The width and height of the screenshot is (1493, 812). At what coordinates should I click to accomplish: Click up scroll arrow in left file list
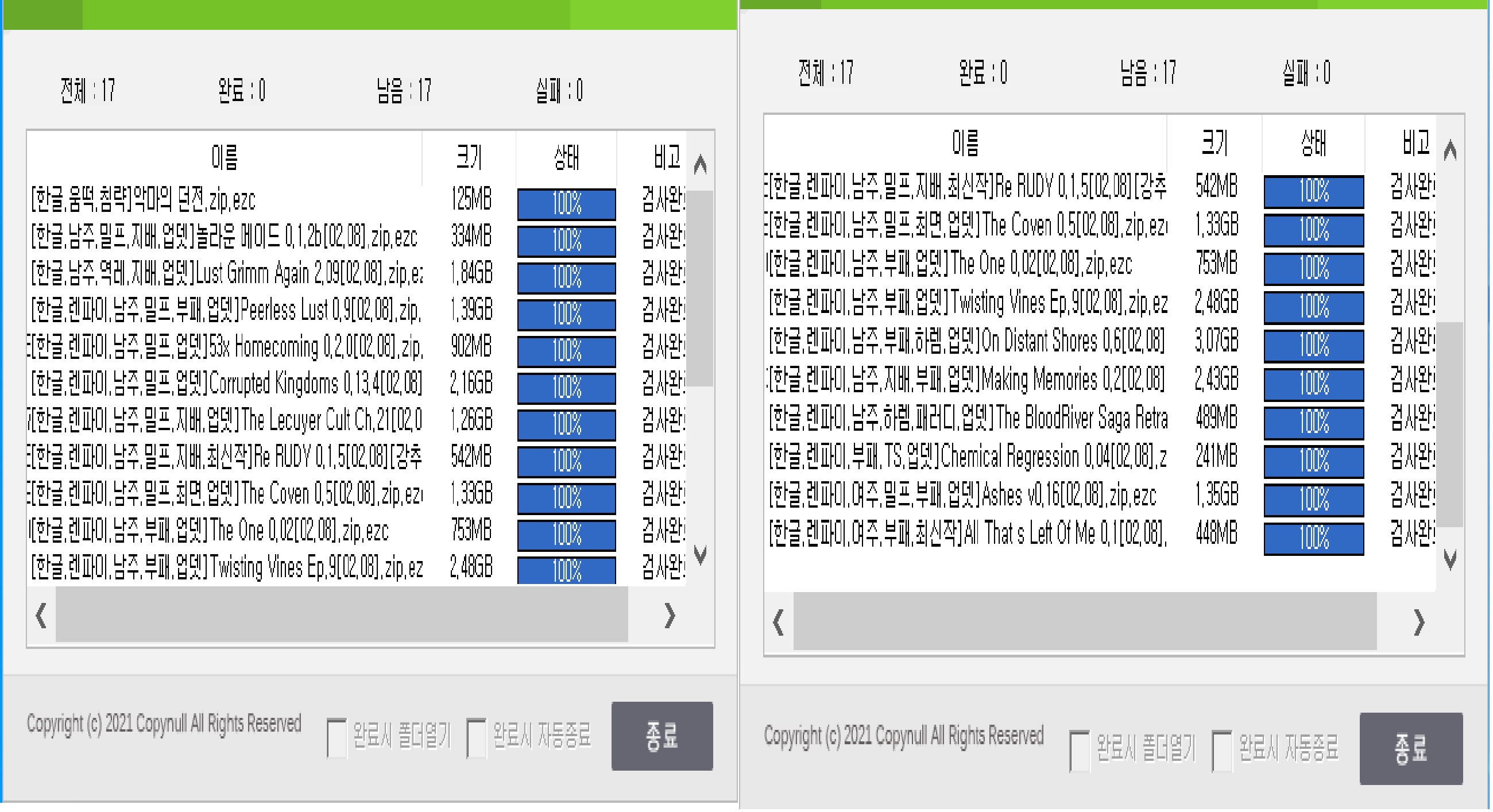point(700,165)
